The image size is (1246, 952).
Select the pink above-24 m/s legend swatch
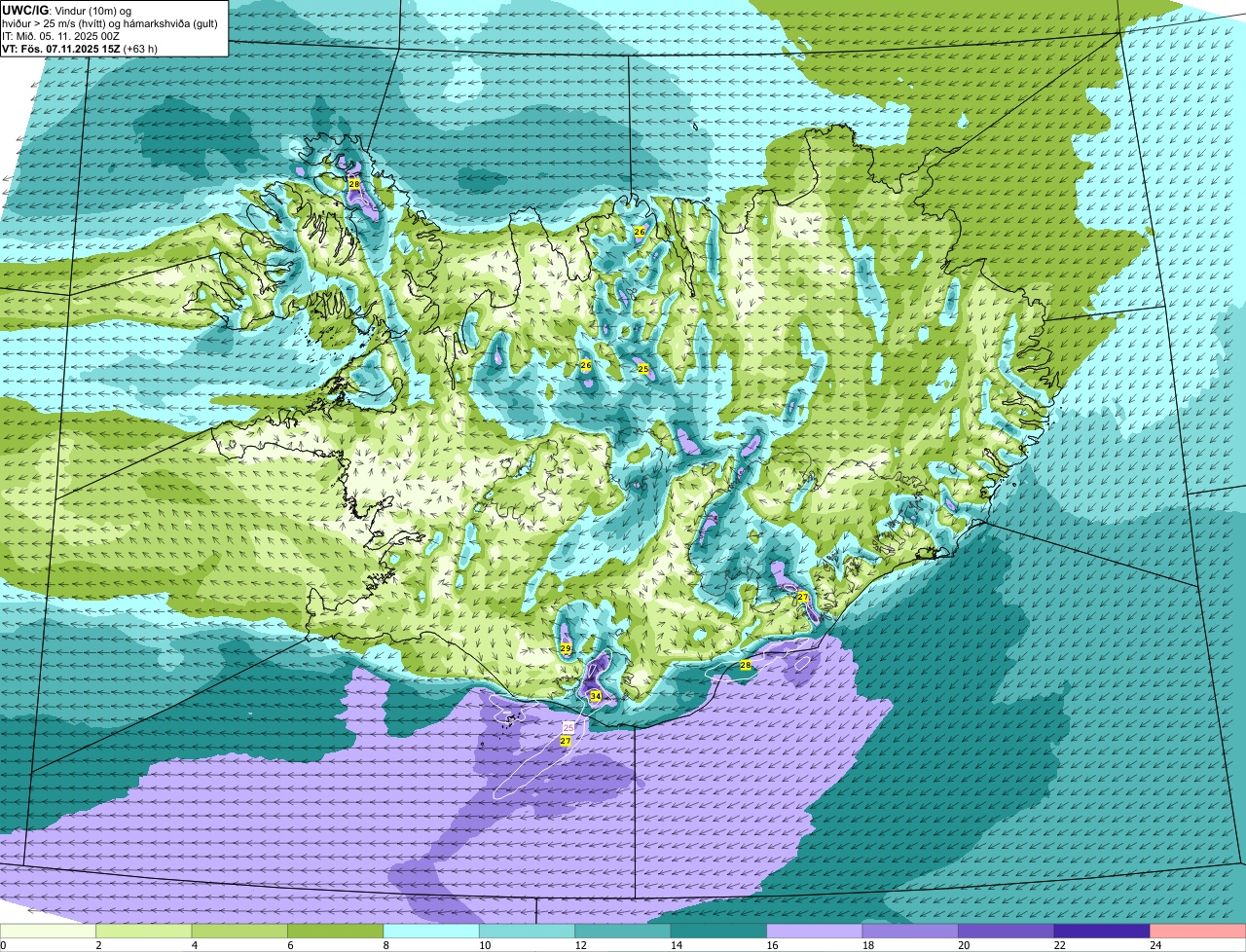[1198, 932]
